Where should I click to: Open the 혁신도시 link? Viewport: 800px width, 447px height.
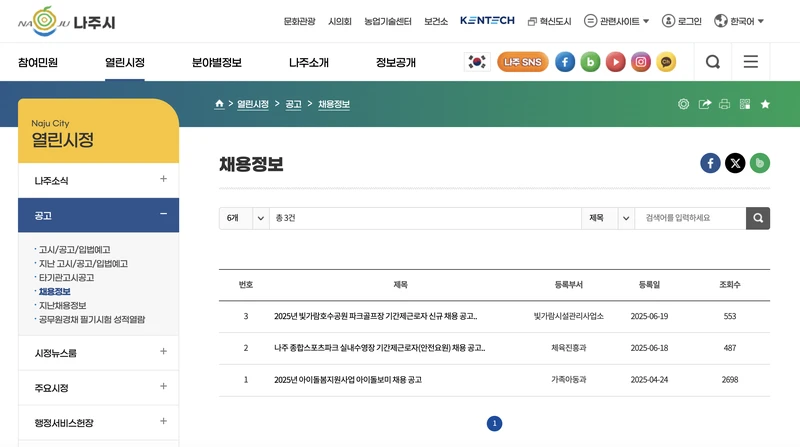(549, 21)
